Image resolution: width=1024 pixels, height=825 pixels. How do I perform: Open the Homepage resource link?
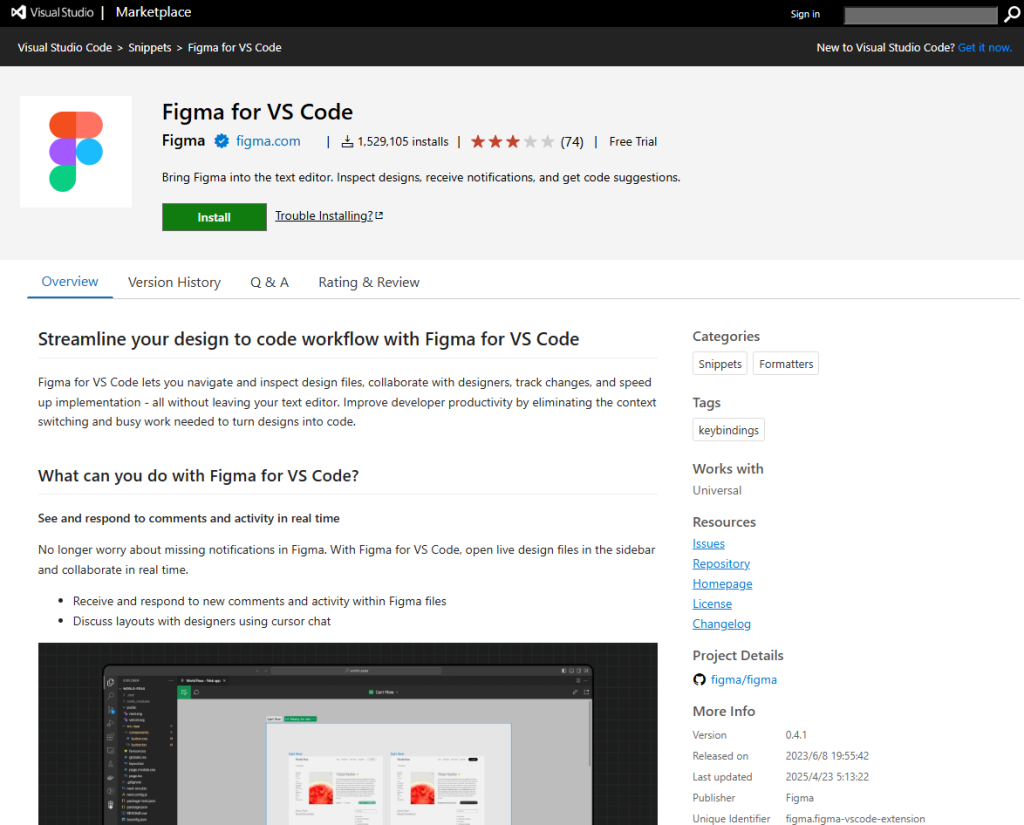click(722, 584)
